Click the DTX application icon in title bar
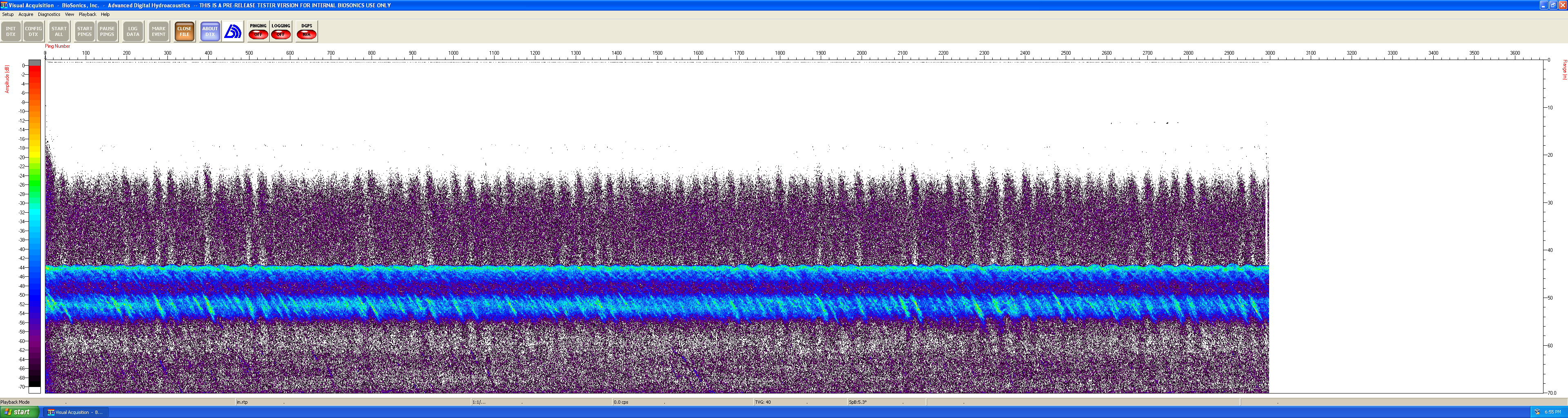Screen dimensions: 1568x418 (4, 5)
